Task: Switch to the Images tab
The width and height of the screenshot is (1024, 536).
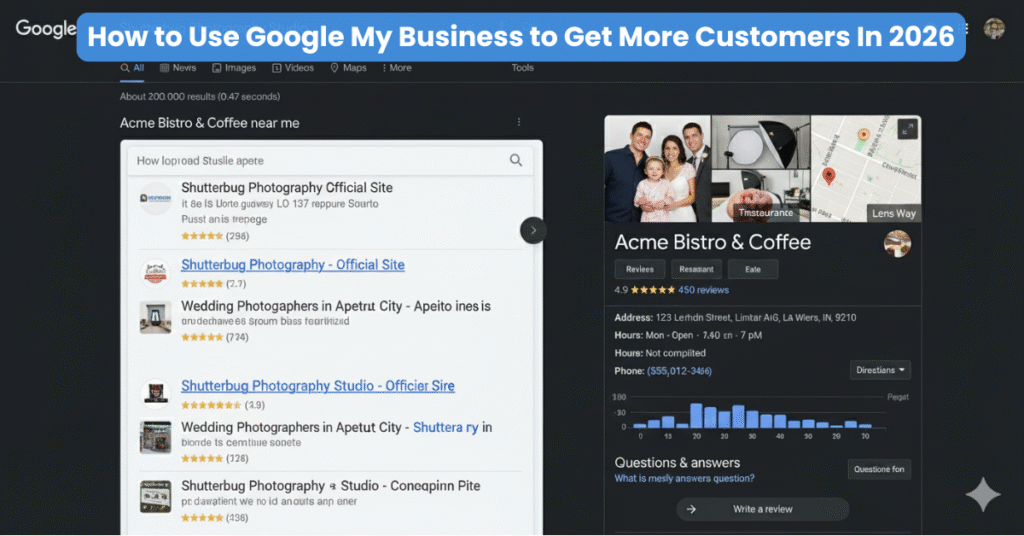Action: click(234, 68)
